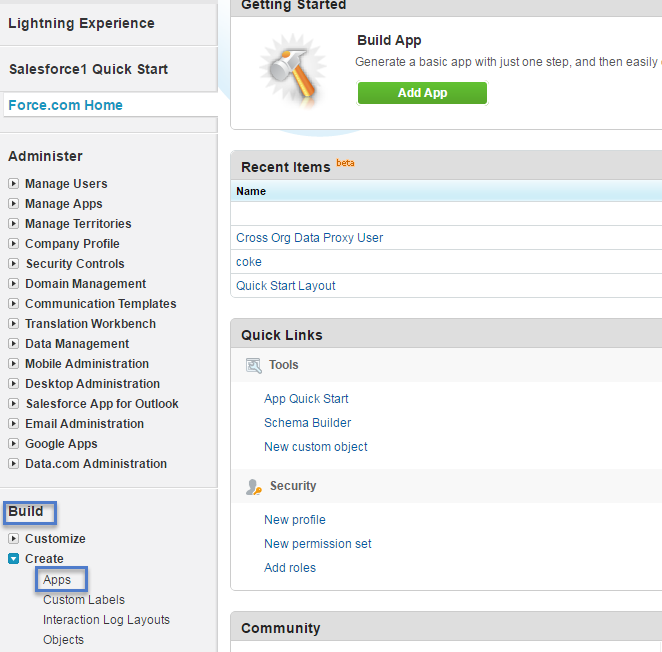The height and width of the screenshot is (652, 662).
Task: Expand the Google Apps arrow
Action: pyautogui.click(x=14, y=444)
